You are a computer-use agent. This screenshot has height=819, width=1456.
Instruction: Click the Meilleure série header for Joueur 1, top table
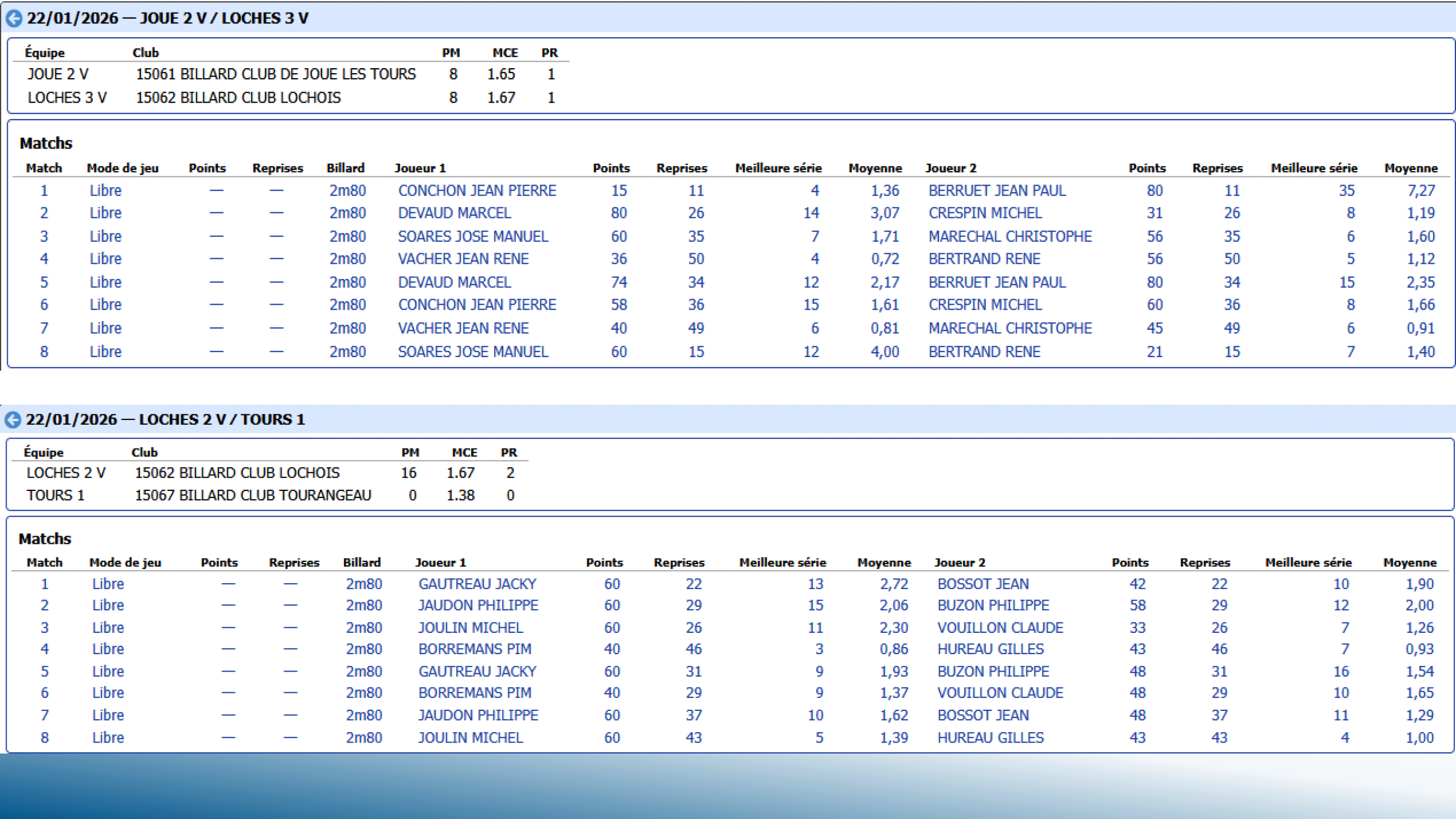pyautogui.click(x=778, y=168)
